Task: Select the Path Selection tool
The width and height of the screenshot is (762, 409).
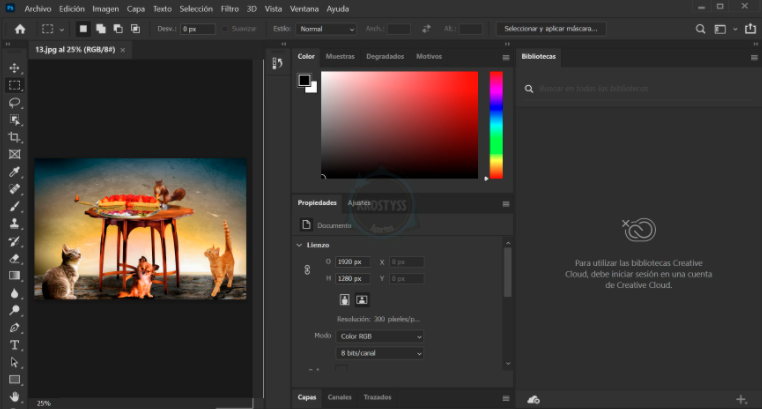Action: point(14,362)
